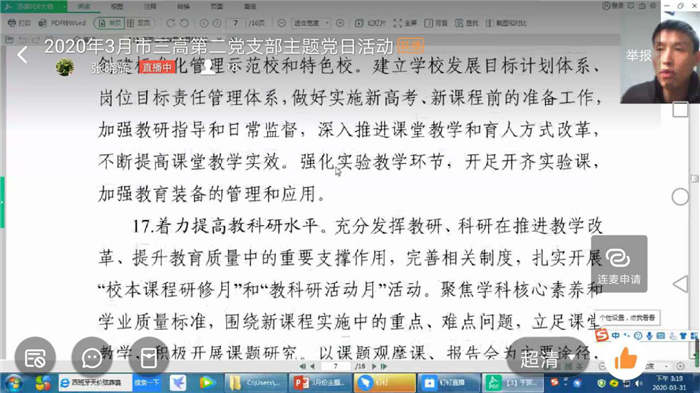Open the zoom level dropdown in toolbar
The image size is (700, 393).
pos(311,23)
